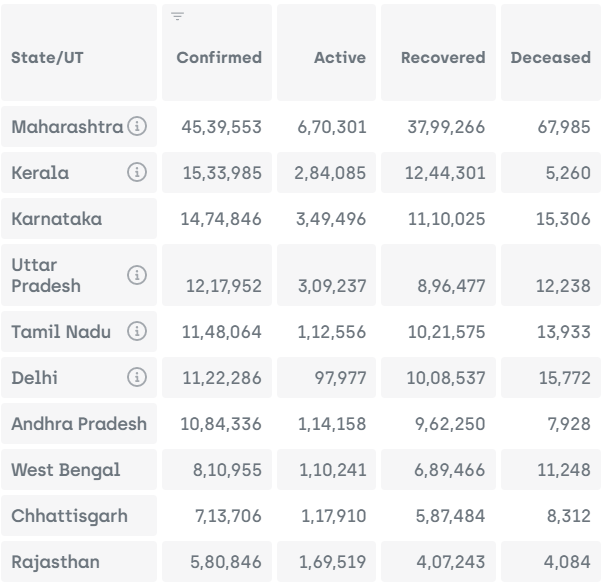Viewport: 604px width, 584px height.
Task: Click Kerala's confirmed count 15,33,985
Action: [x=221, y=174]
